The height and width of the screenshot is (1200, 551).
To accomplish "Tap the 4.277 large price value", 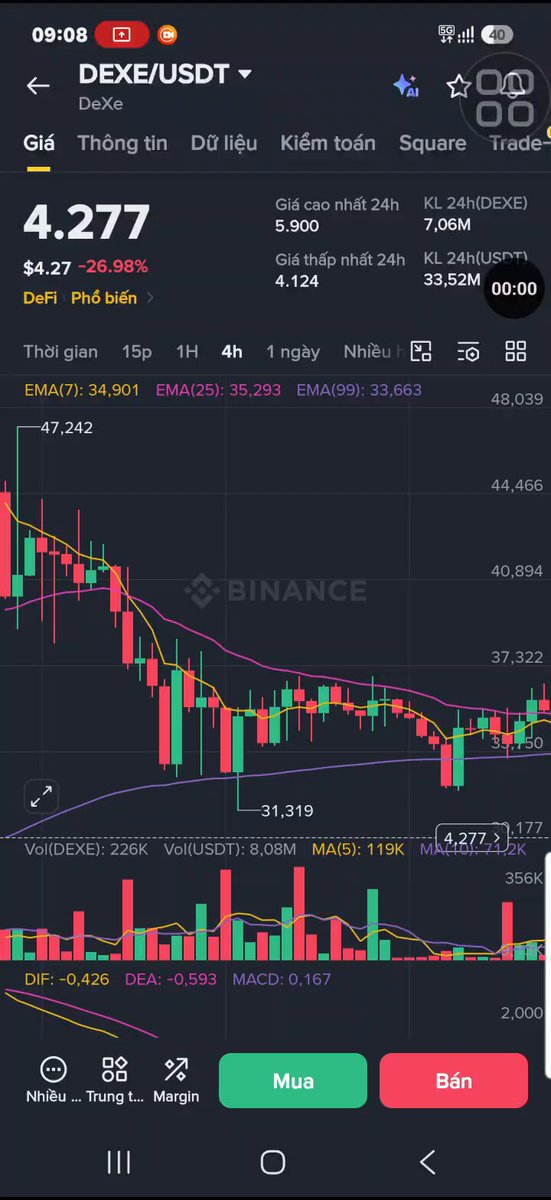I will [x=87, y=222].
